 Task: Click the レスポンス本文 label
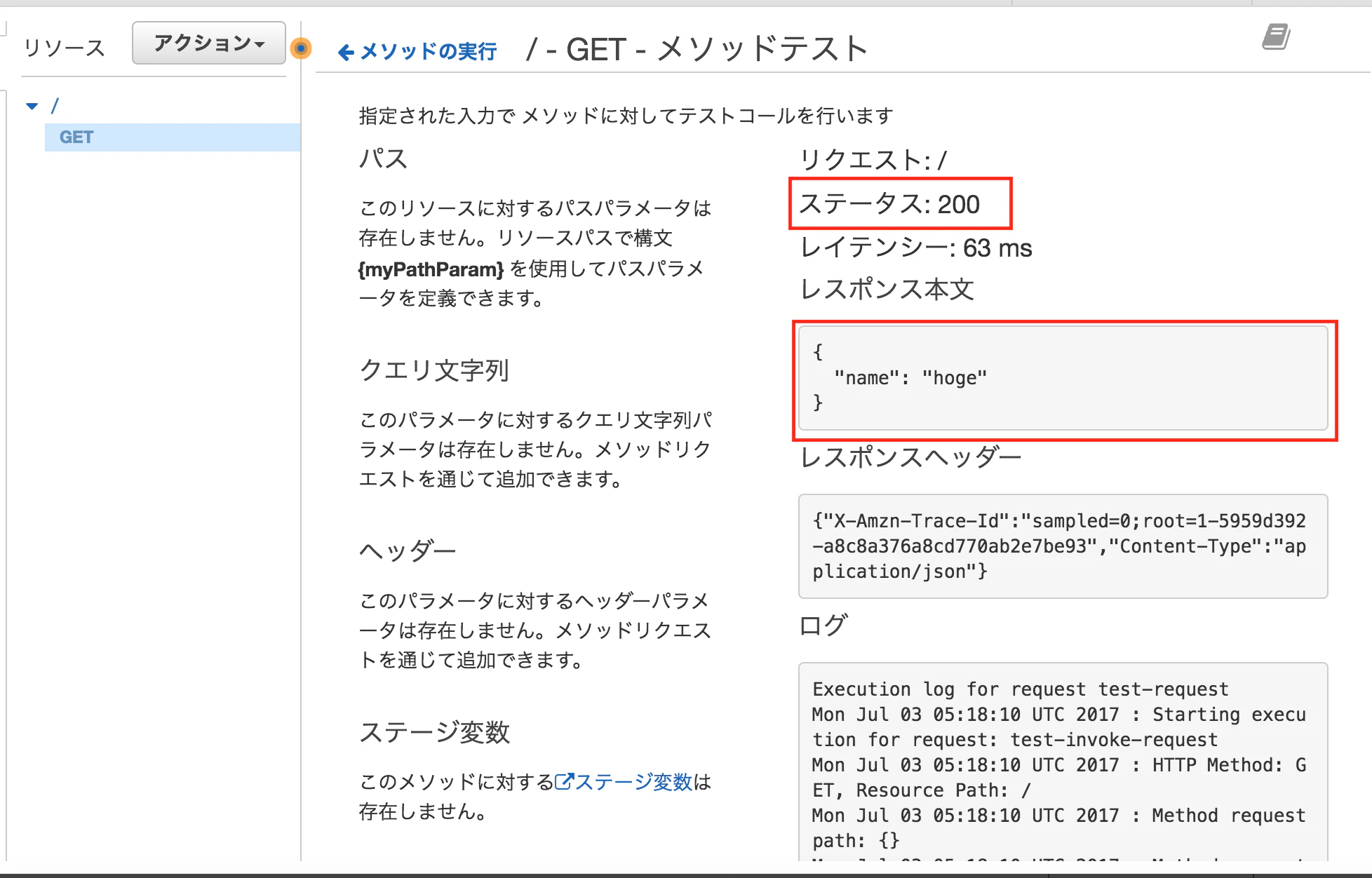click(x=887, y=289)
